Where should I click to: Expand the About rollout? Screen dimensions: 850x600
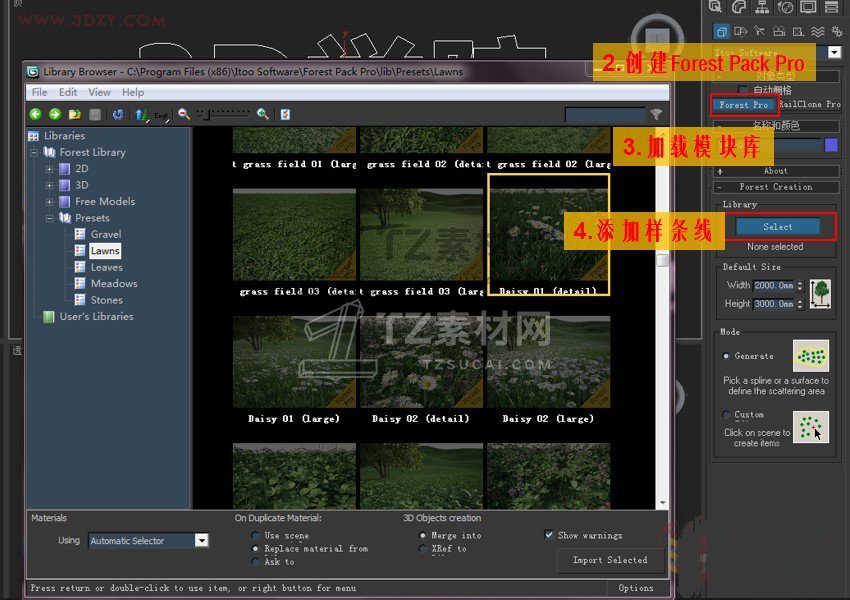click(776, 171)
